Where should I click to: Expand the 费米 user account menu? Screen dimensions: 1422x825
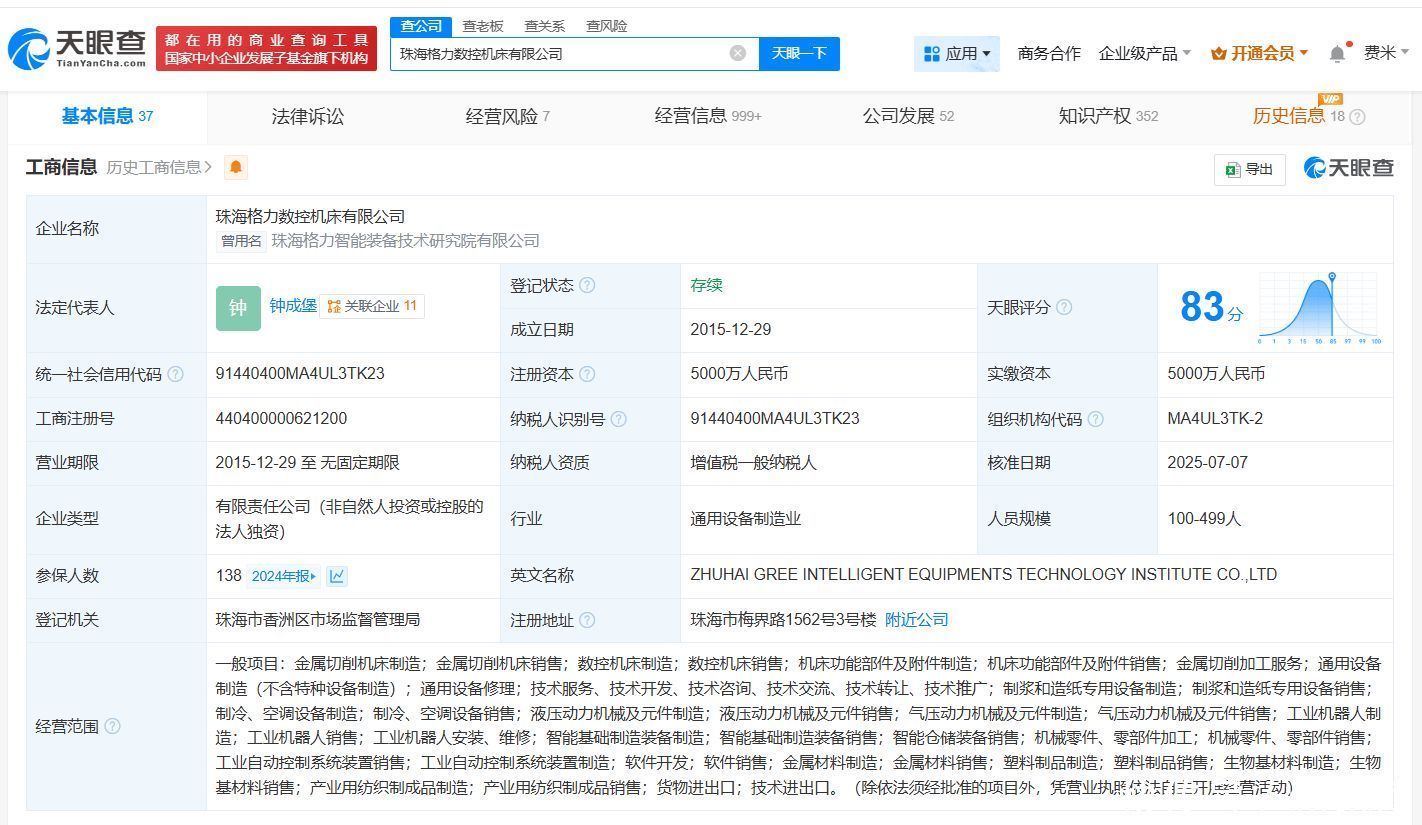pos(1387,52)
